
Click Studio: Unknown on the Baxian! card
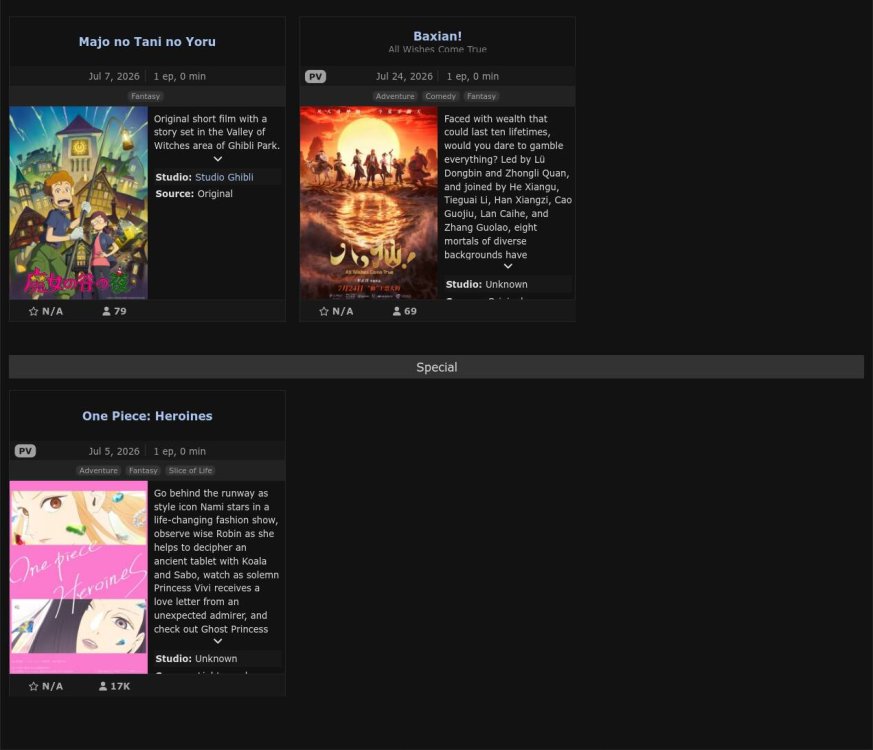pos(487,284)
